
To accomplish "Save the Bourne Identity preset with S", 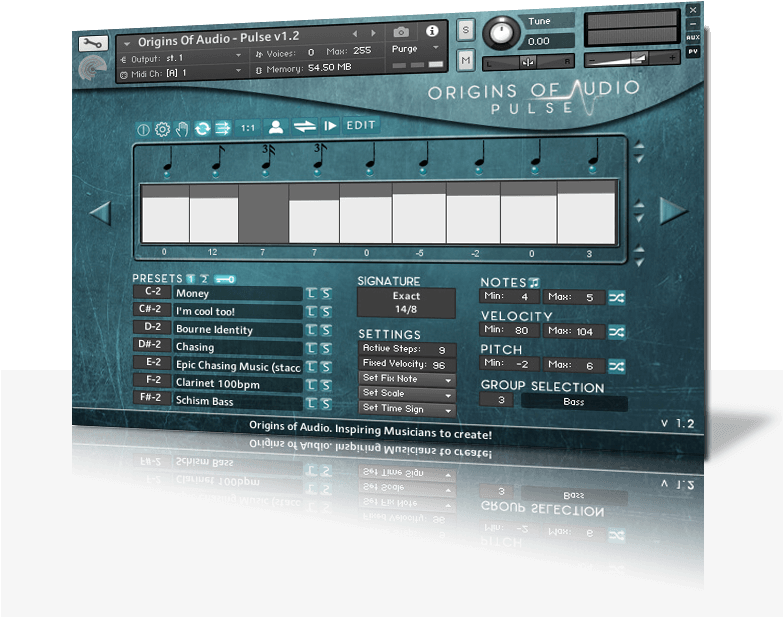I will click(x=326, y=330).
